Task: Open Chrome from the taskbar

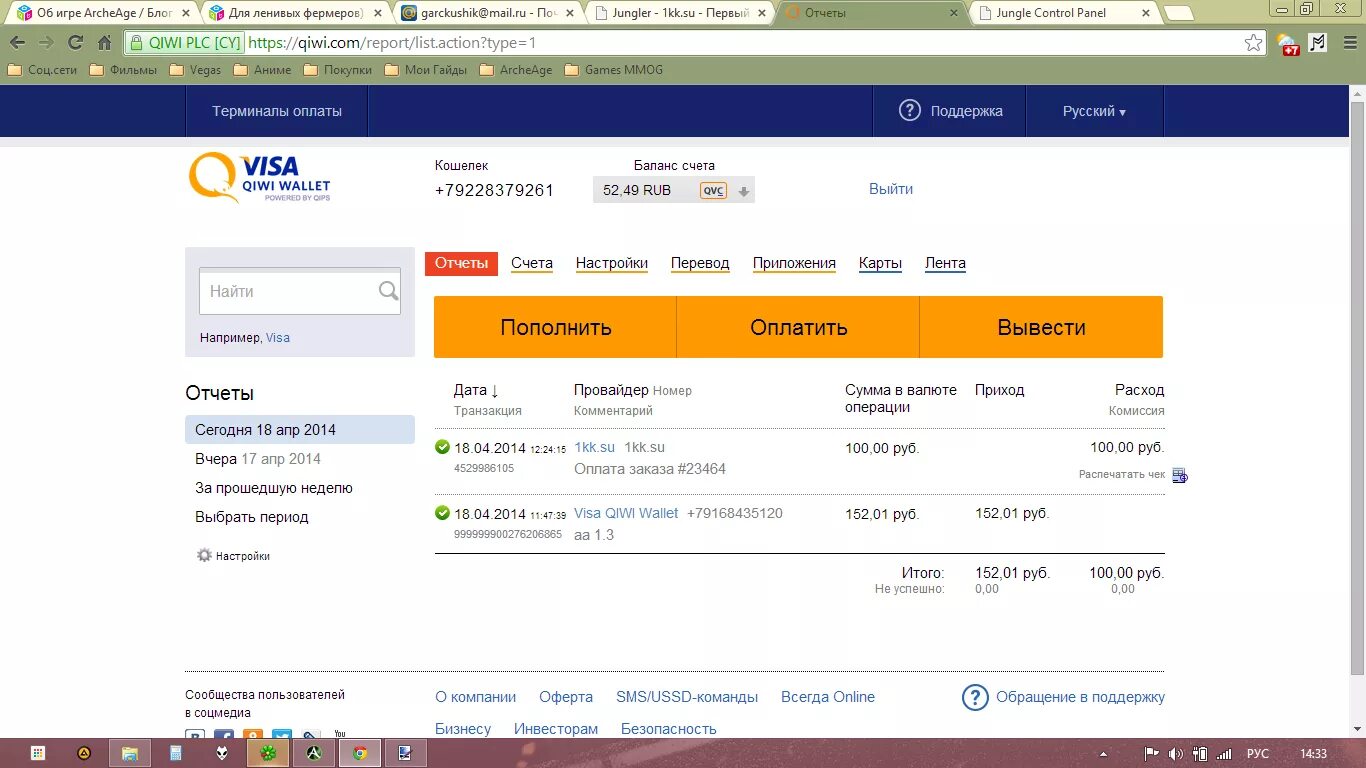Action: click(359, 753)
